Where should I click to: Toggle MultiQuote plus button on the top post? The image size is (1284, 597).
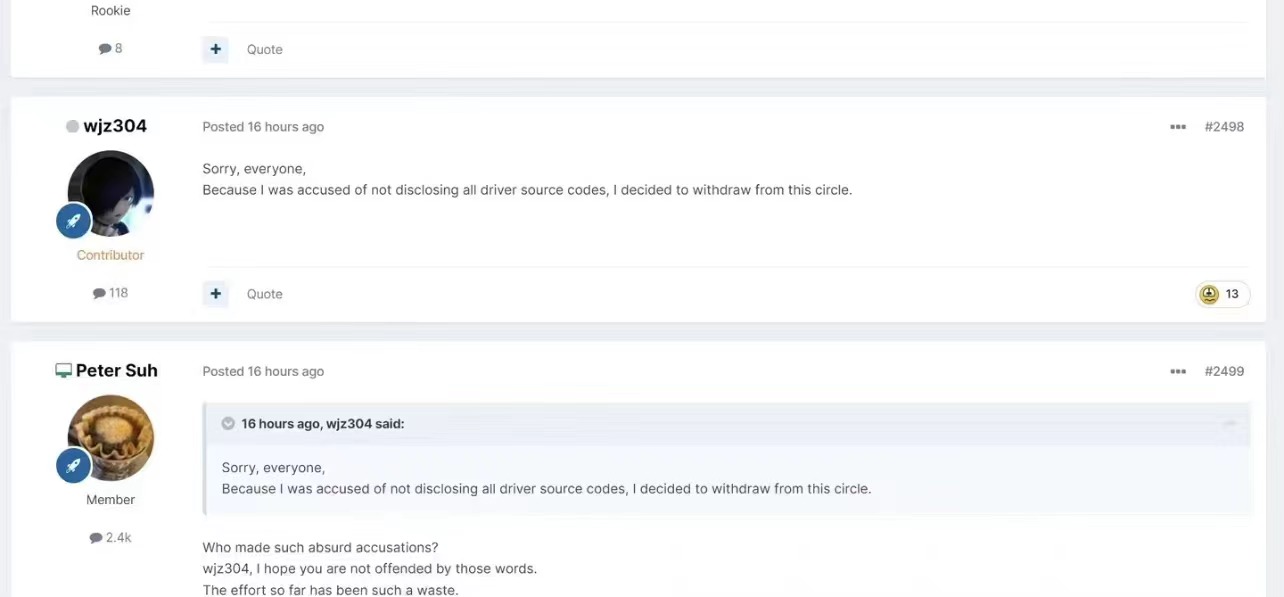(x=215, y=49)
